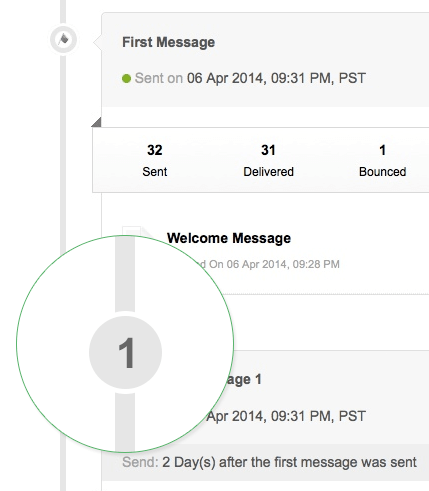Image resolution: width=429 pixels, height=491 pixels.
Task: Click the pointer arrow left of First Message
Action: pos(98,42)
